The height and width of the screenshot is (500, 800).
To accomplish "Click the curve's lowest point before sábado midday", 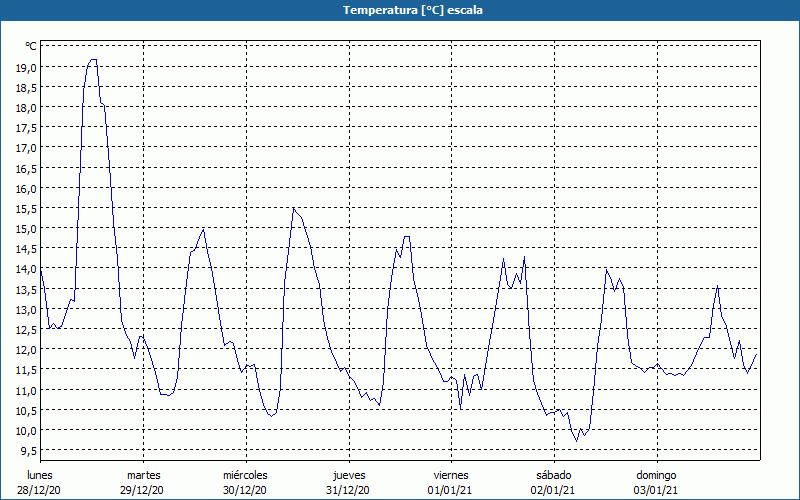I will click(x=577, y=441).
